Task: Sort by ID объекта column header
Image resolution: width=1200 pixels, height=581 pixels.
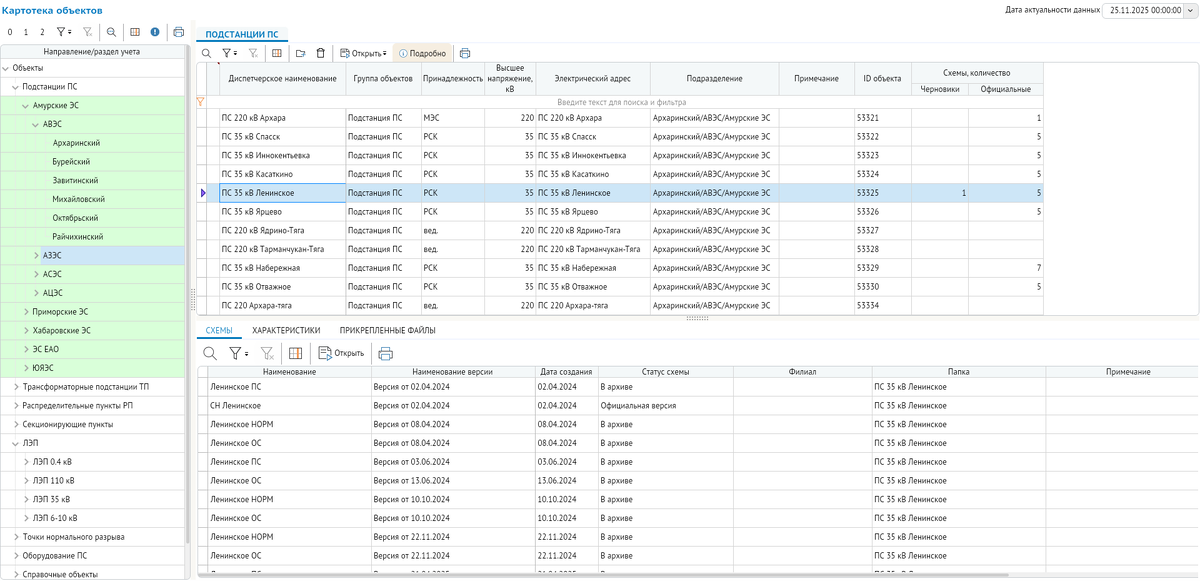Action: (x=882, y=79)
